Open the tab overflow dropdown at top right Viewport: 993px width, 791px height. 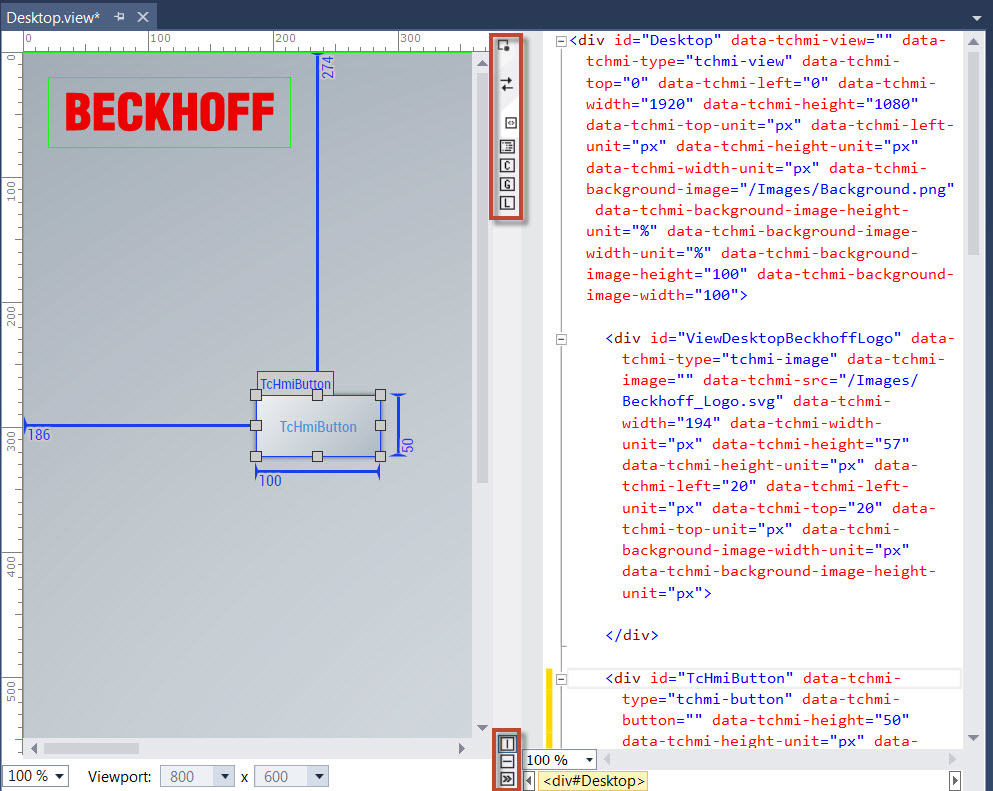[977, 18]
